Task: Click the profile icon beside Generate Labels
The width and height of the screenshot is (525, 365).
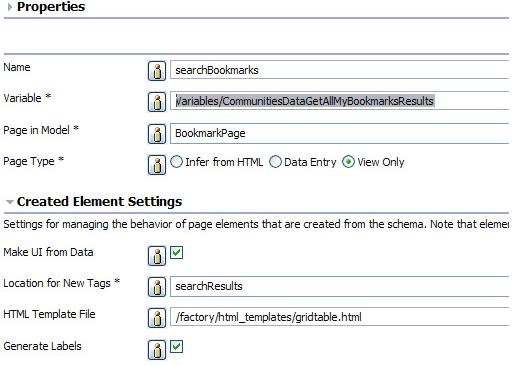Action: tap(157, 350)
